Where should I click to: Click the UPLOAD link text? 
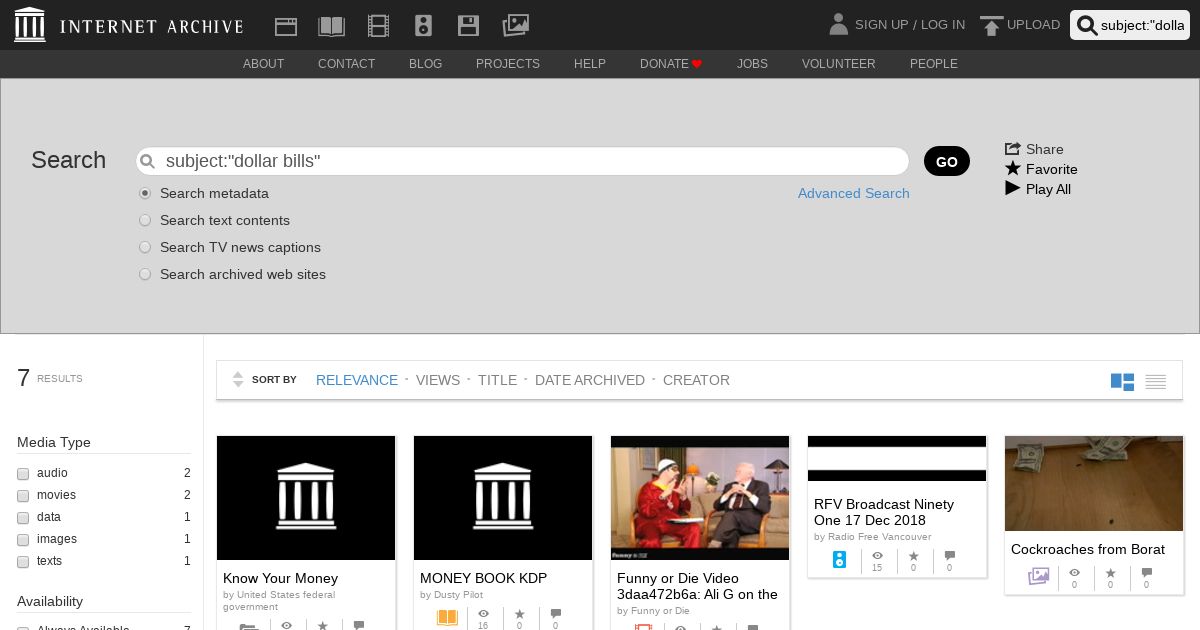(x=1033, y=25)
